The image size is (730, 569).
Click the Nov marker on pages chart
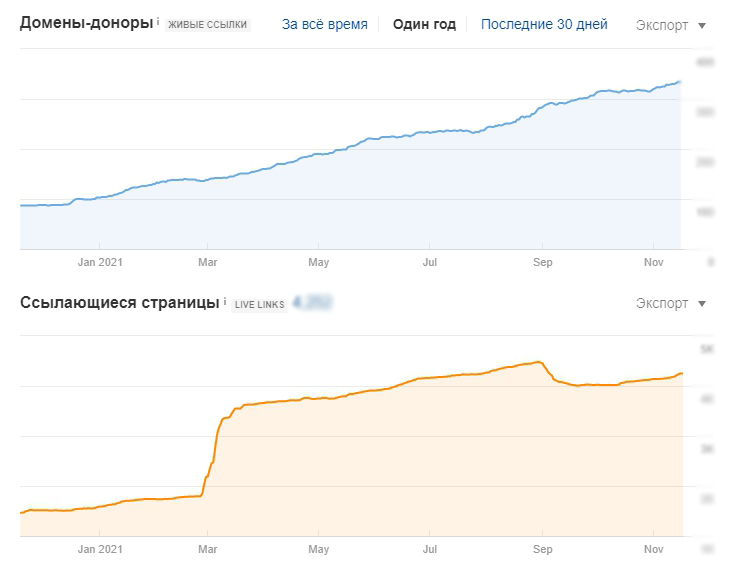click(653, 549)
